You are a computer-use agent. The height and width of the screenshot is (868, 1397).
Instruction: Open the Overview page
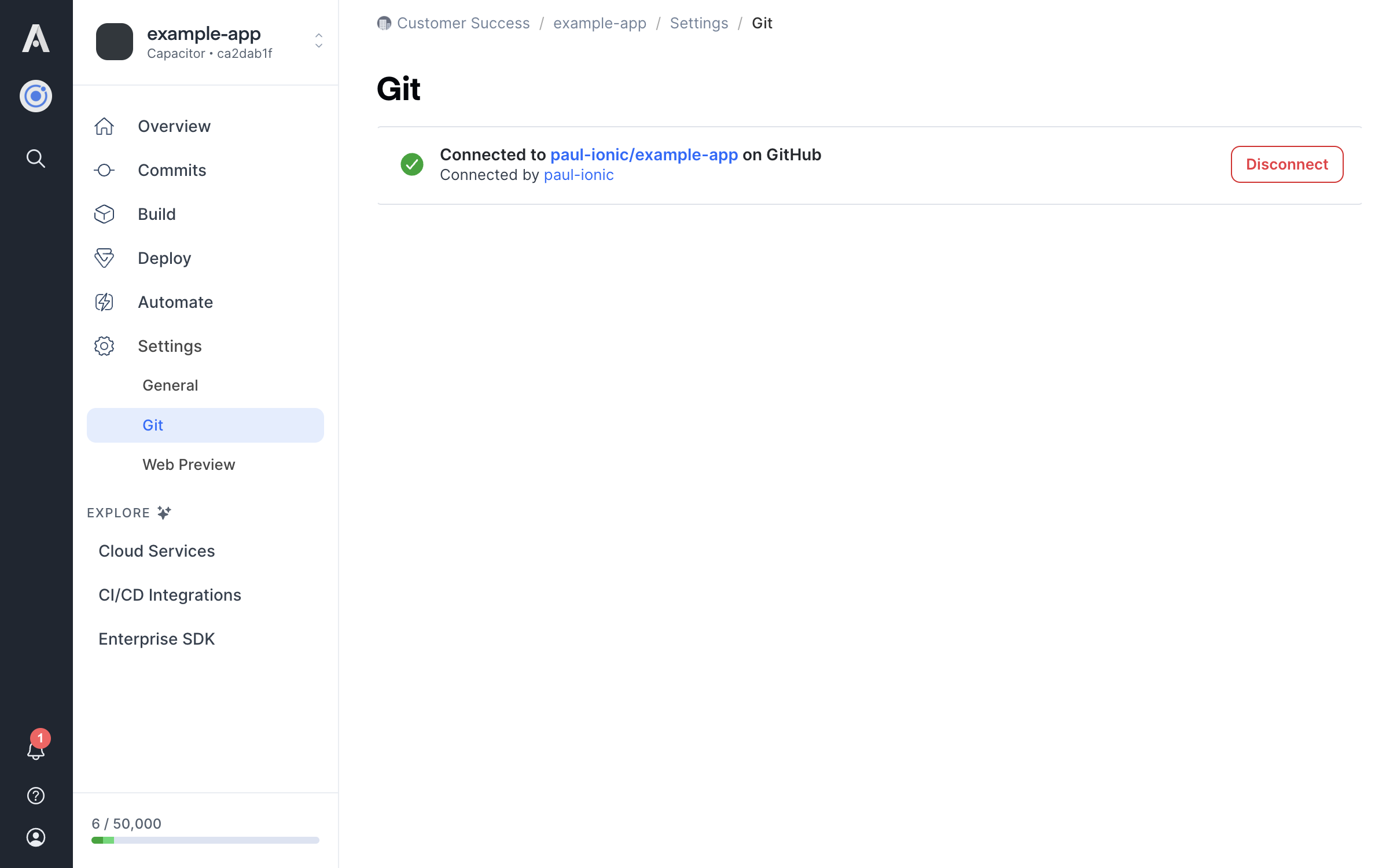174,126
